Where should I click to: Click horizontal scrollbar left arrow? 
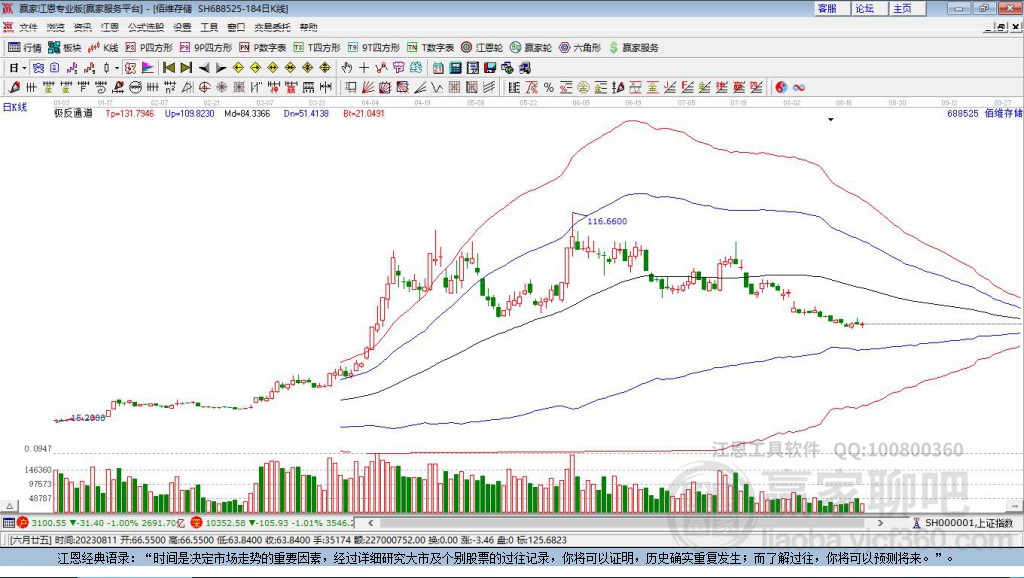point(371,523)
